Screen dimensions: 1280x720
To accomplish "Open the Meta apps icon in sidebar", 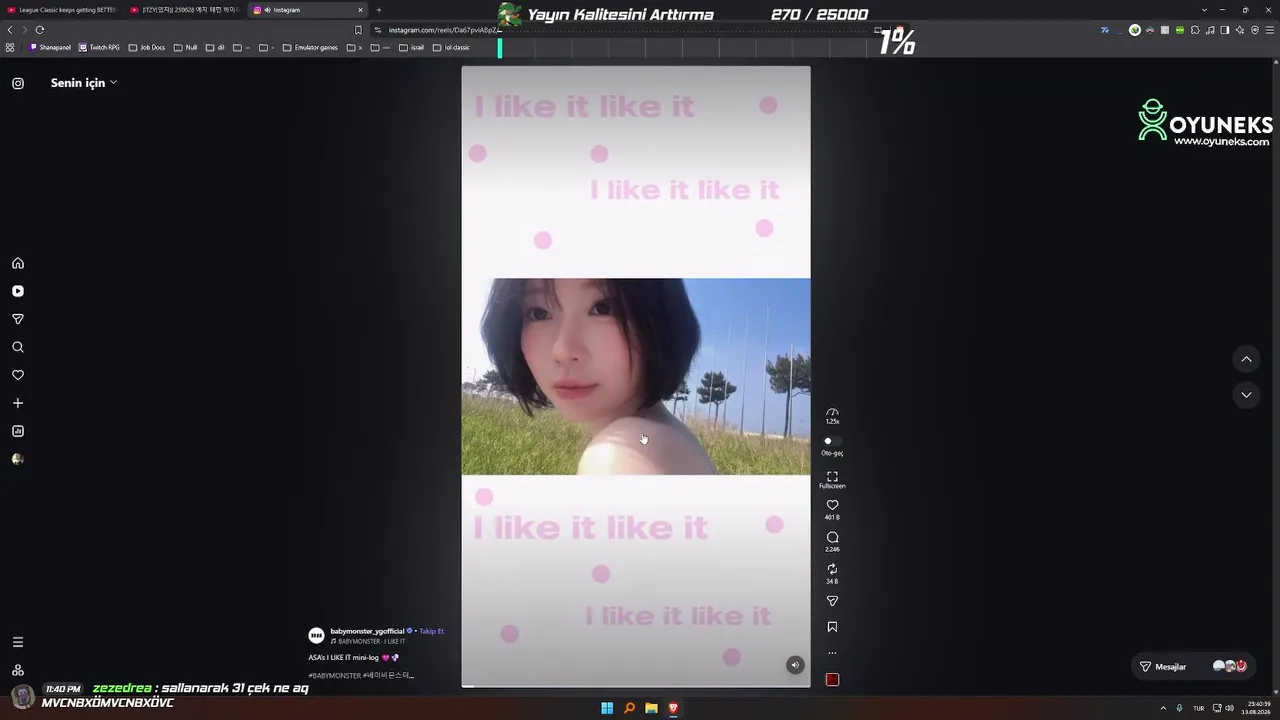I will (x=18, y=670).
